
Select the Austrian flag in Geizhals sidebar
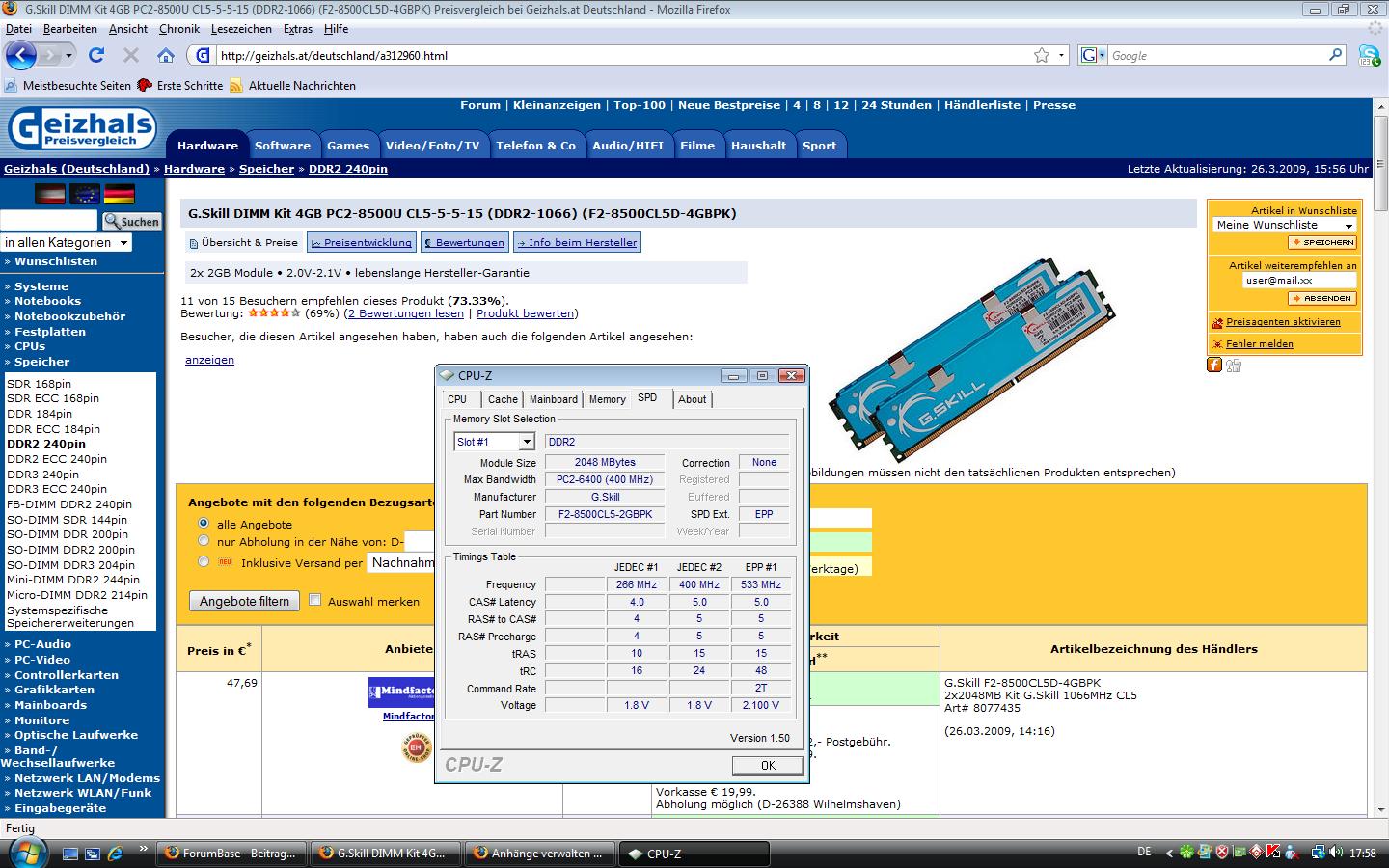[50, 194]
